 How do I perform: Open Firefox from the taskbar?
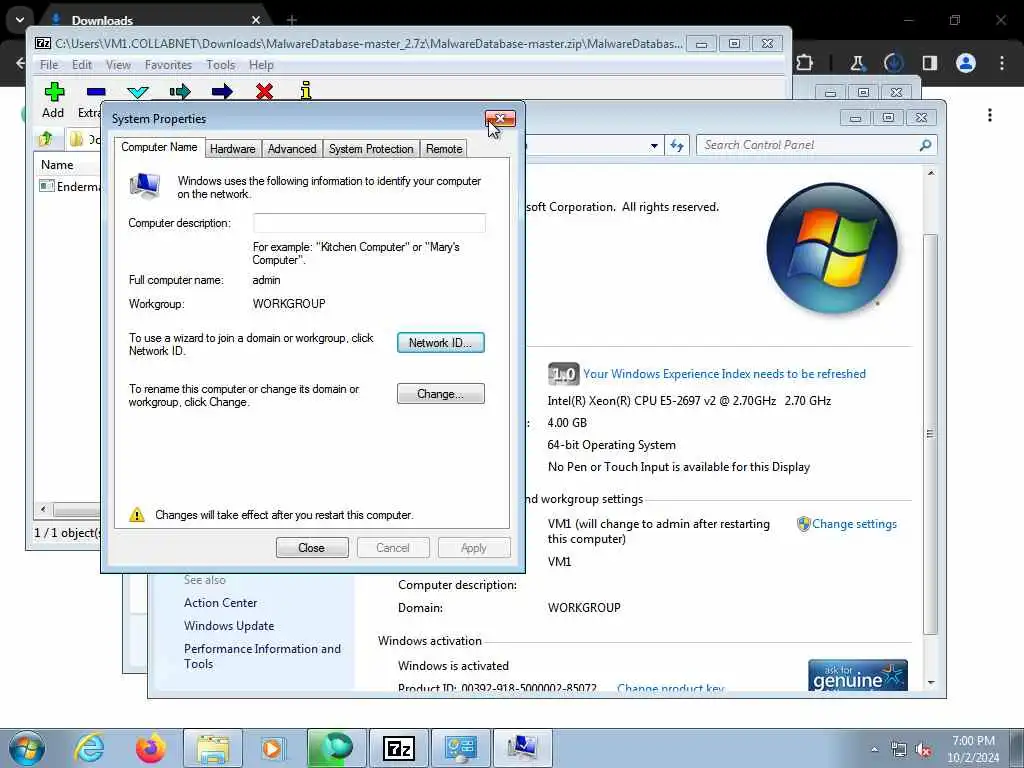point(150,748)
